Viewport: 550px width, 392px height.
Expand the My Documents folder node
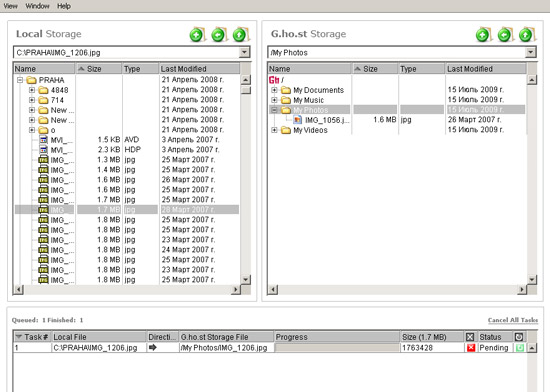point(274,90)
